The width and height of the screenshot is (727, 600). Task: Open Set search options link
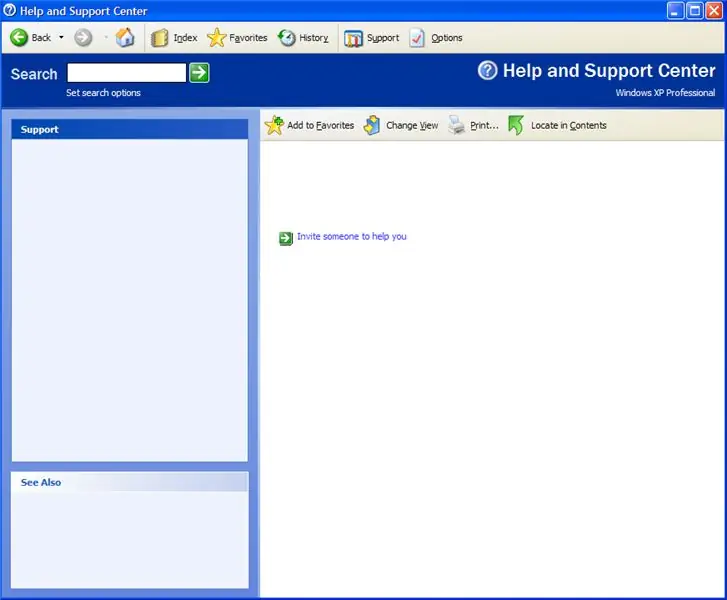(103, 93)
